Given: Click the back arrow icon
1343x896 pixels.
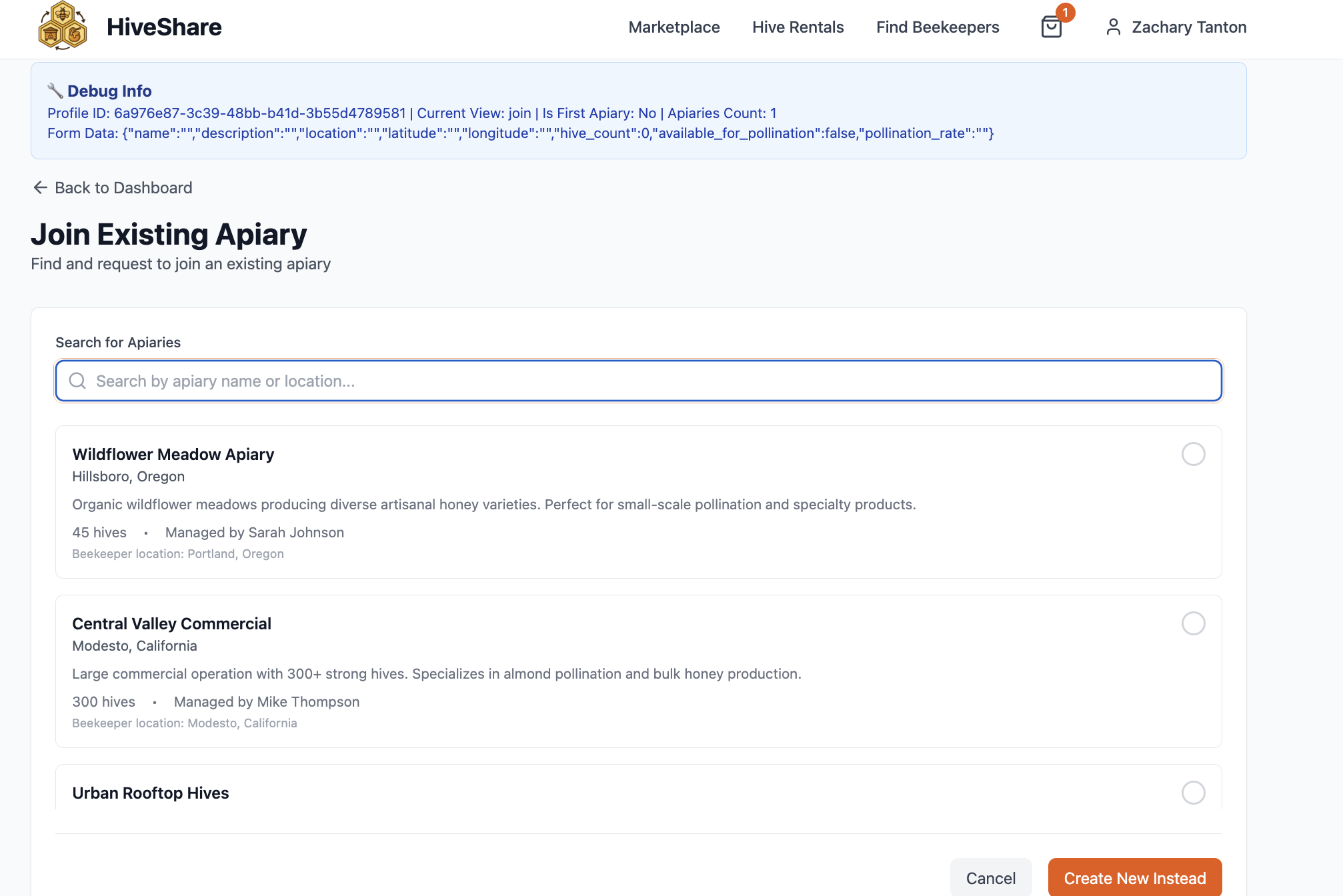Looking at the screenshot, I should (40, 188).
